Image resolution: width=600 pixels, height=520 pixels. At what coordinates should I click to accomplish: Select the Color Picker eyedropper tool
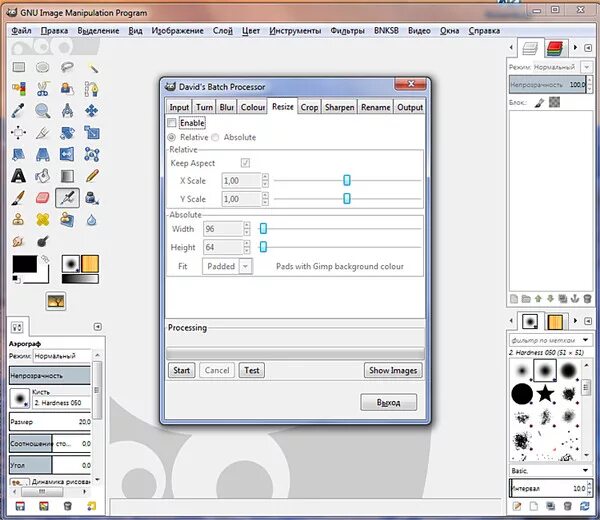point(18,111)
